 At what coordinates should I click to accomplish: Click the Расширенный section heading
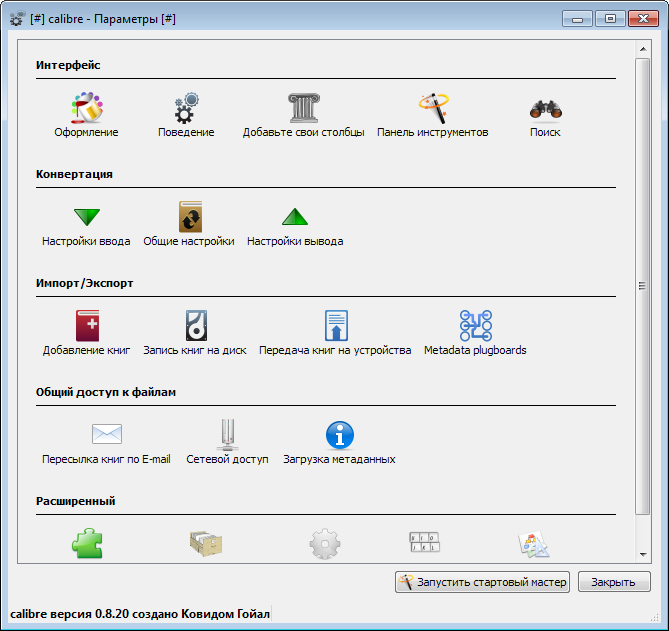(x=76, y=501)
